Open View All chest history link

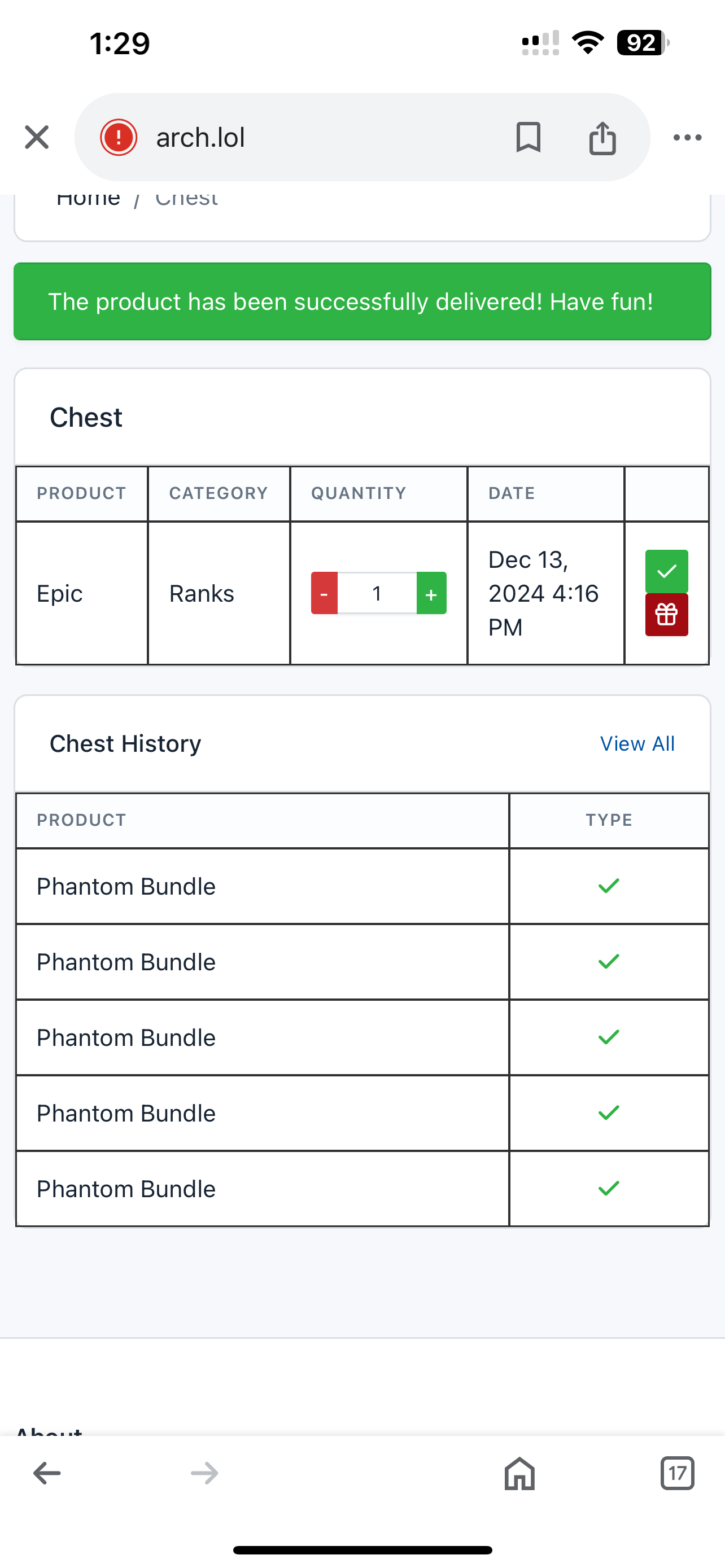point(637,743)
